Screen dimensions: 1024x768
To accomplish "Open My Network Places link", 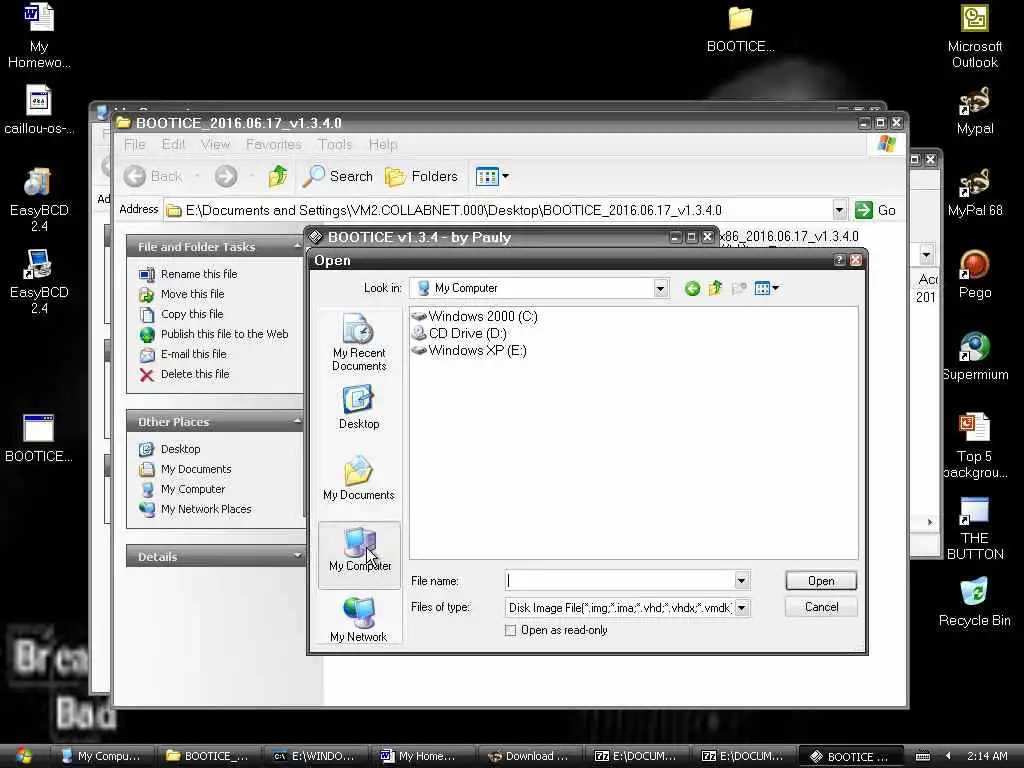I will [x=206, y=509].
